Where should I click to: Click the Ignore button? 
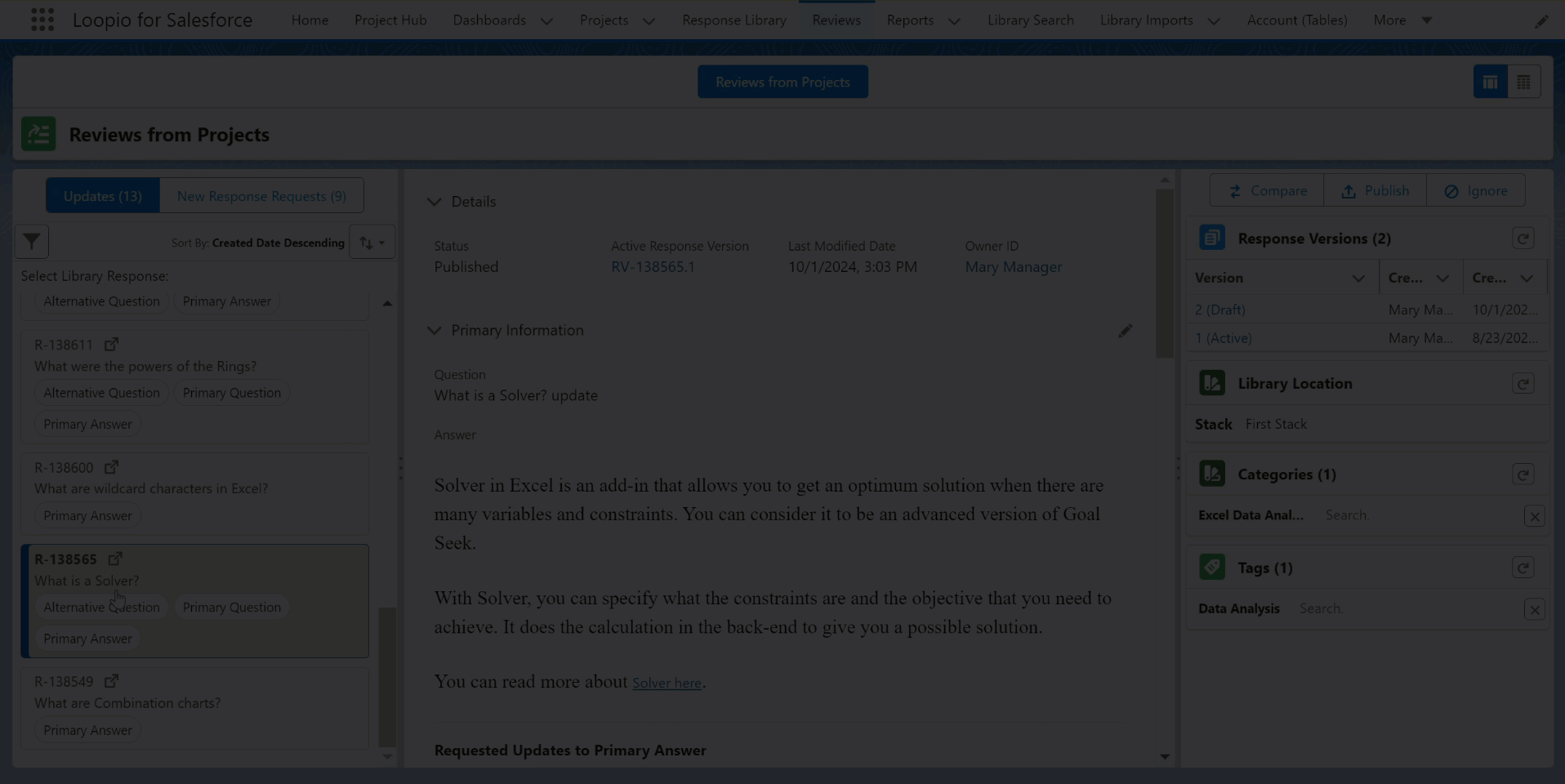click(1475, 190)
